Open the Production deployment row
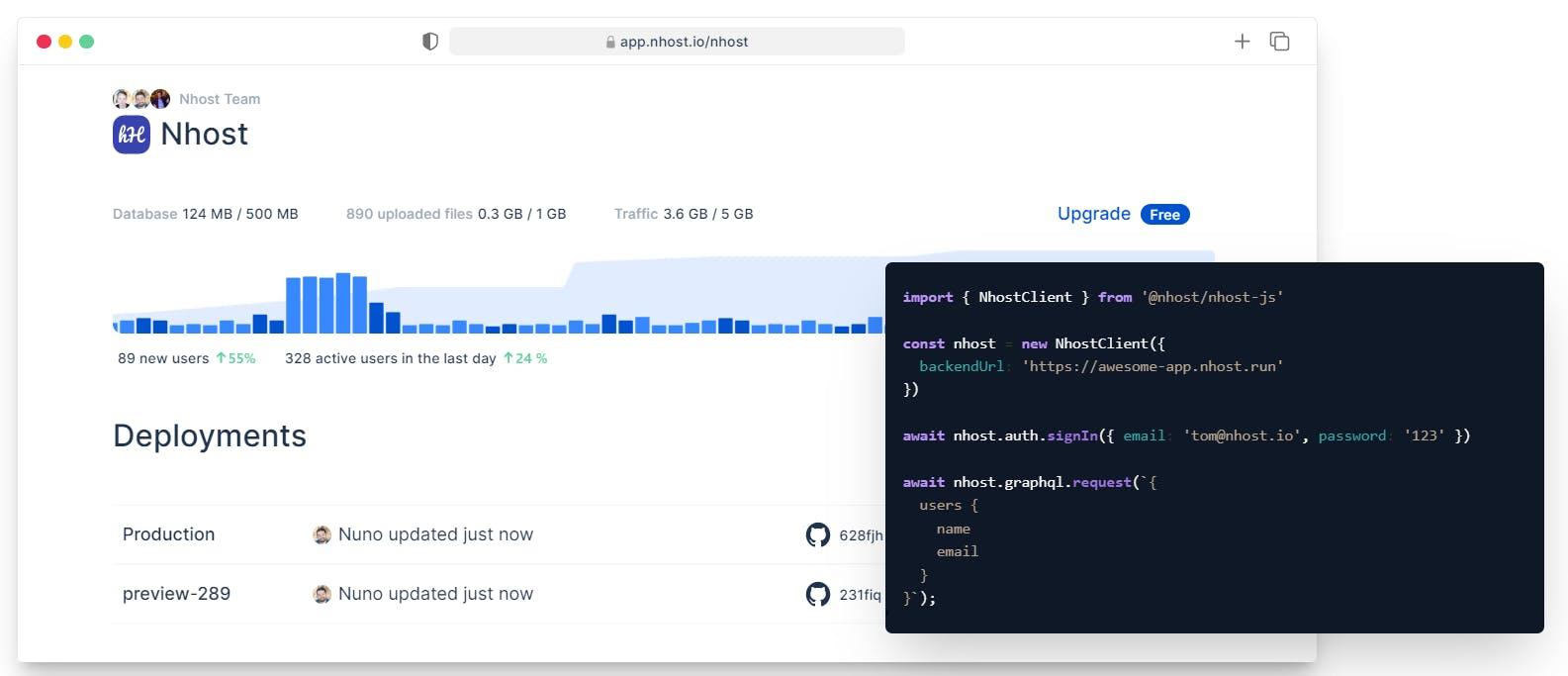The width and height of the screenshot is (1568, 676). (x=499, y=534)
